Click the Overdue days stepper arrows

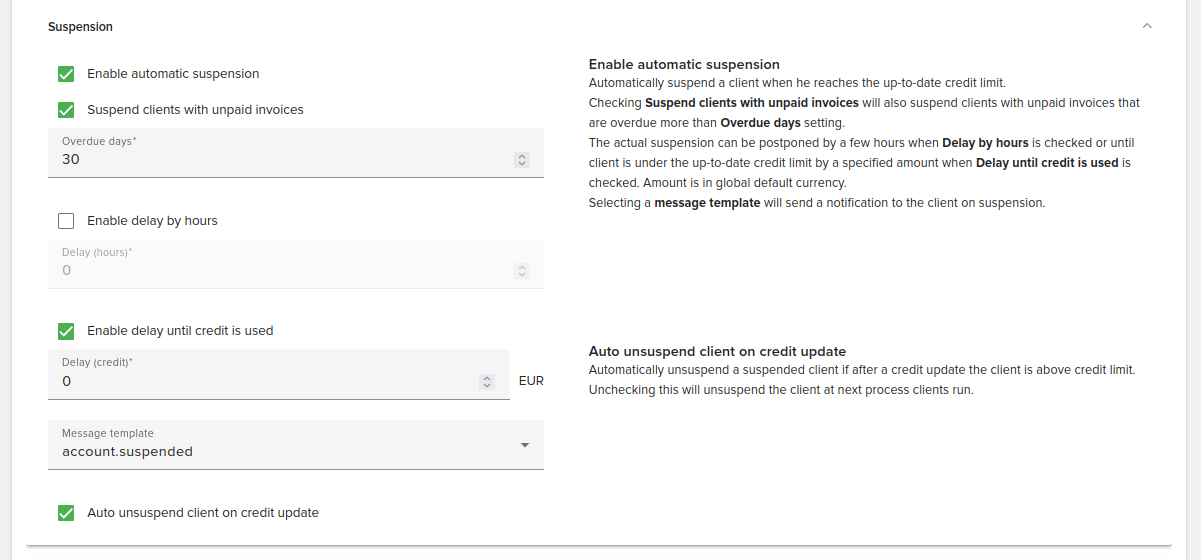coord(522,160)
